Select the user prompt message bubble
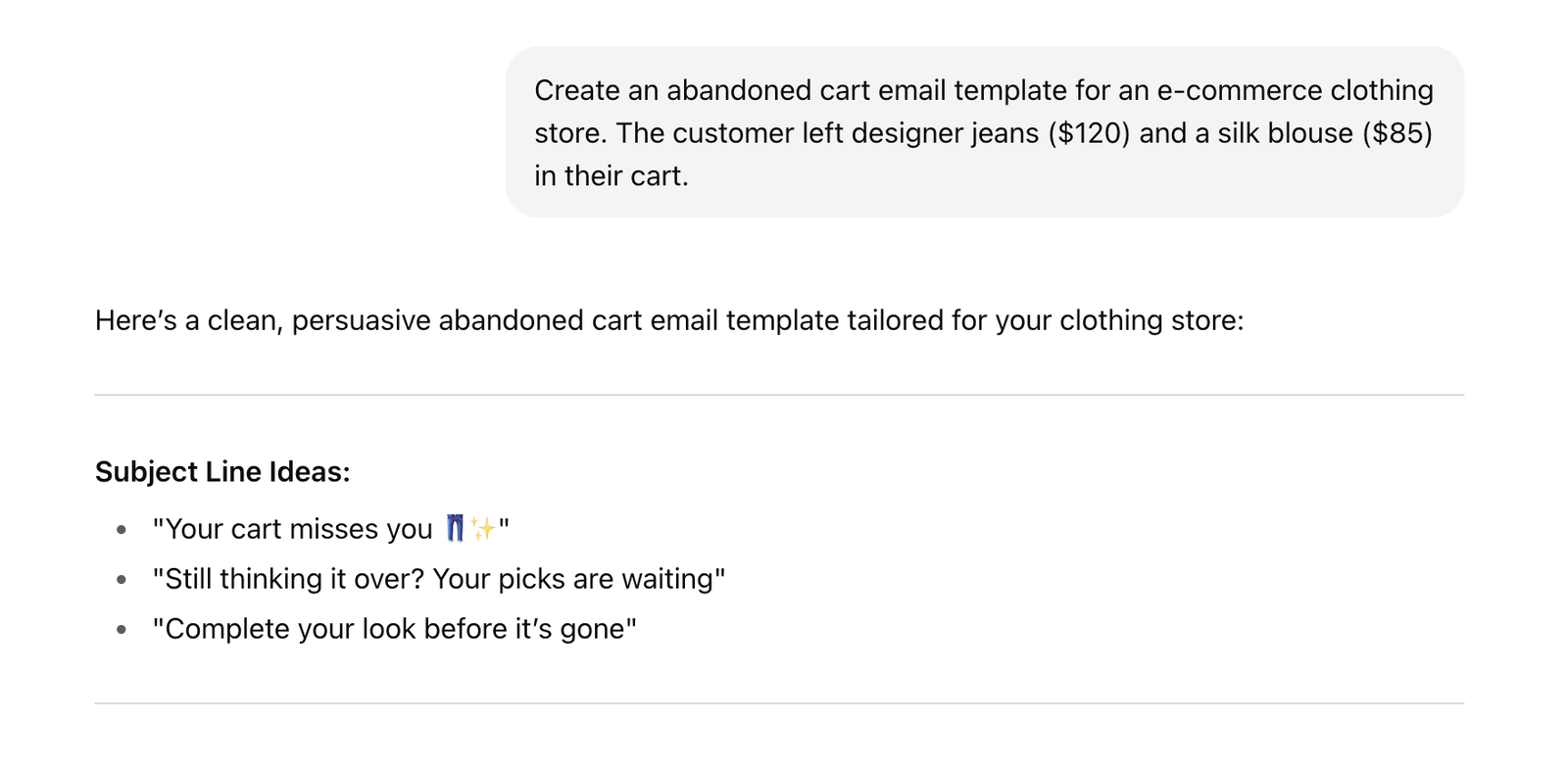 tap(984, 132)
